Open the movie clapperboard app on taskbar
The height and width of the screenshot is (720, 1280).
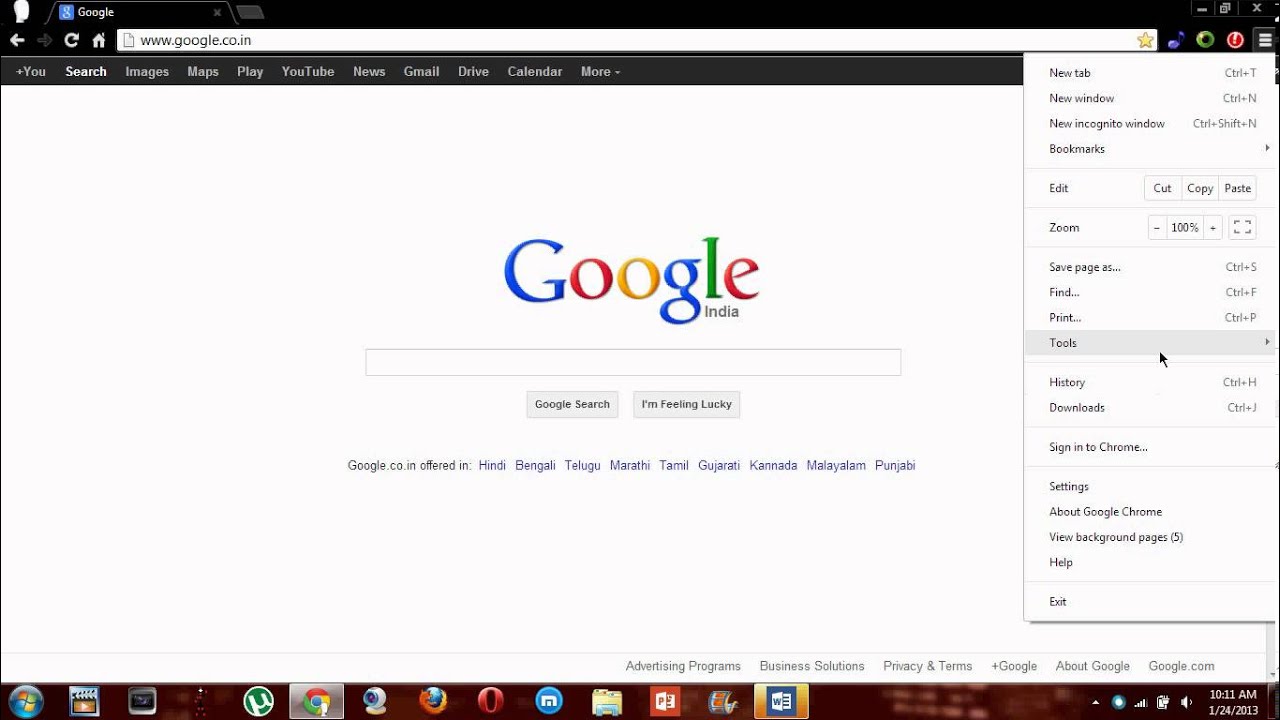[85, 701]
